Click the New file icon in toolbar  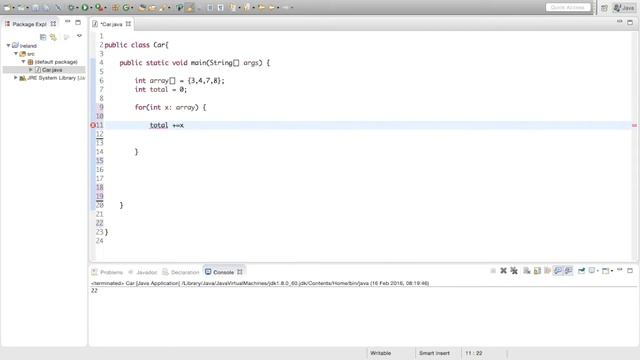tap(7, 7)
